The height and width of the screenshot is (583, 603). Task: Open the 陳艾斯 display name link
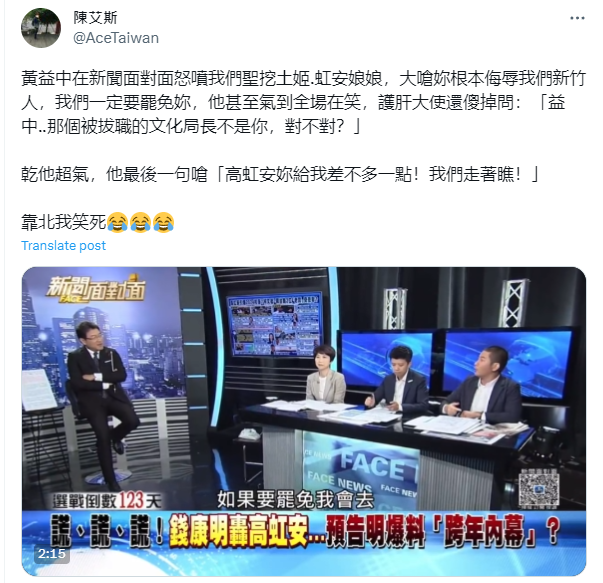pyautogui.click(x=95, y=18)
